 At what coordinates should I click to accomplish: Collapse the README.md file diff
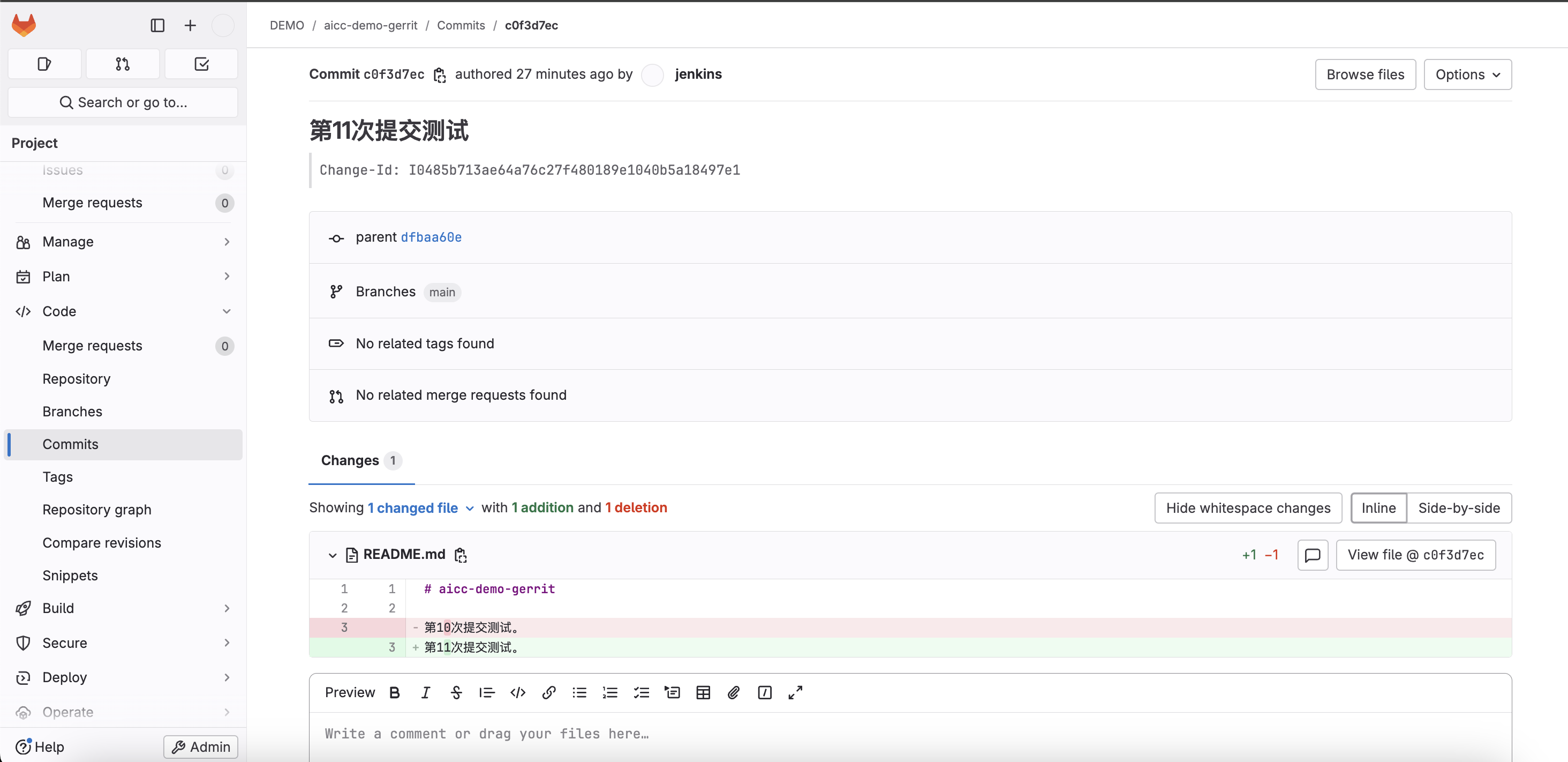[333, 555]
